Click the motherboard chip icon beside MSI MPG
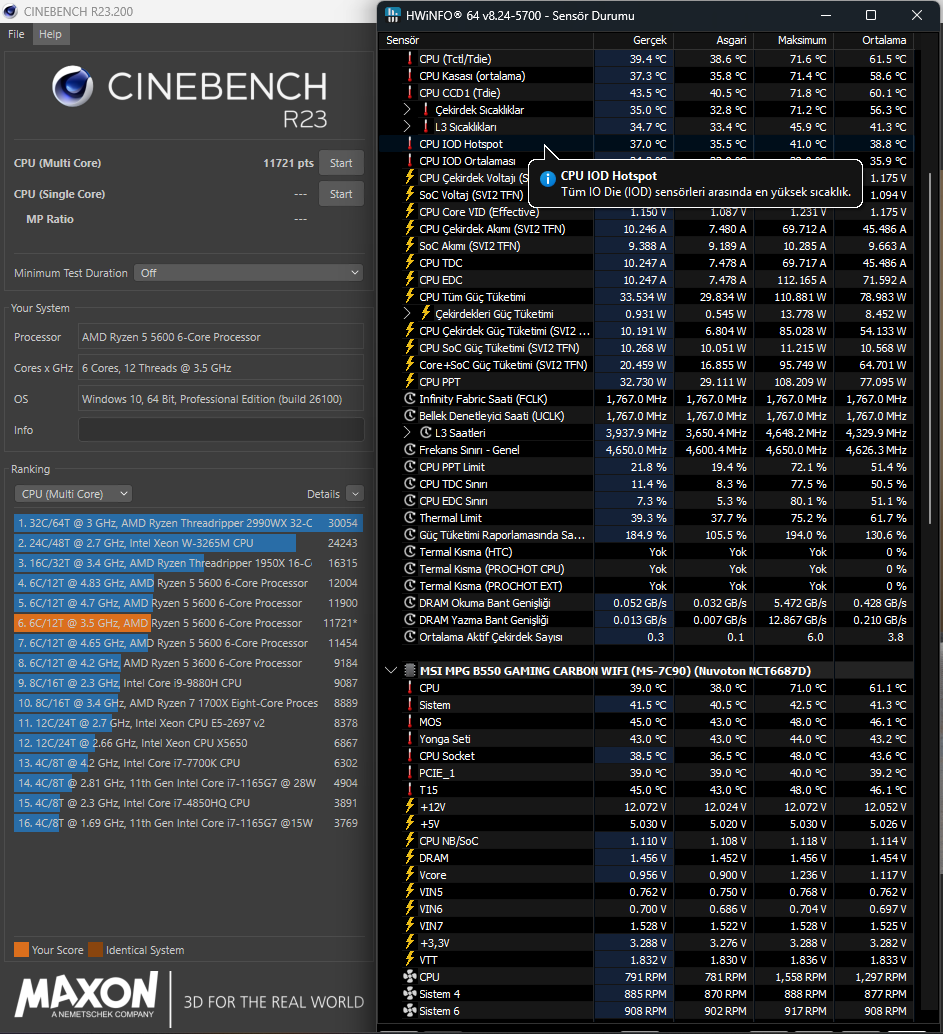Viewport: 943px width, 1034px height. point(410,671)
